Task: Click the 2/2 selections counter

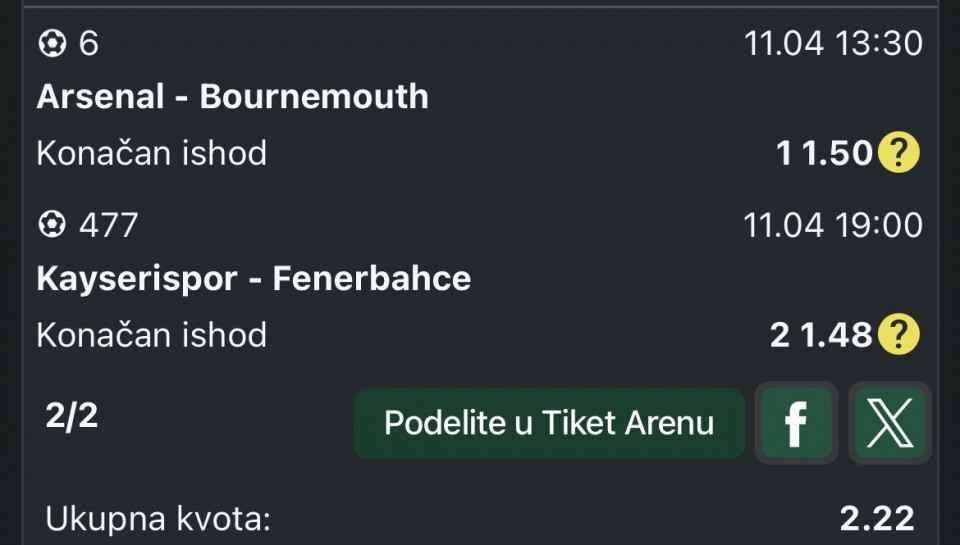Action: (x=72, y=416)
